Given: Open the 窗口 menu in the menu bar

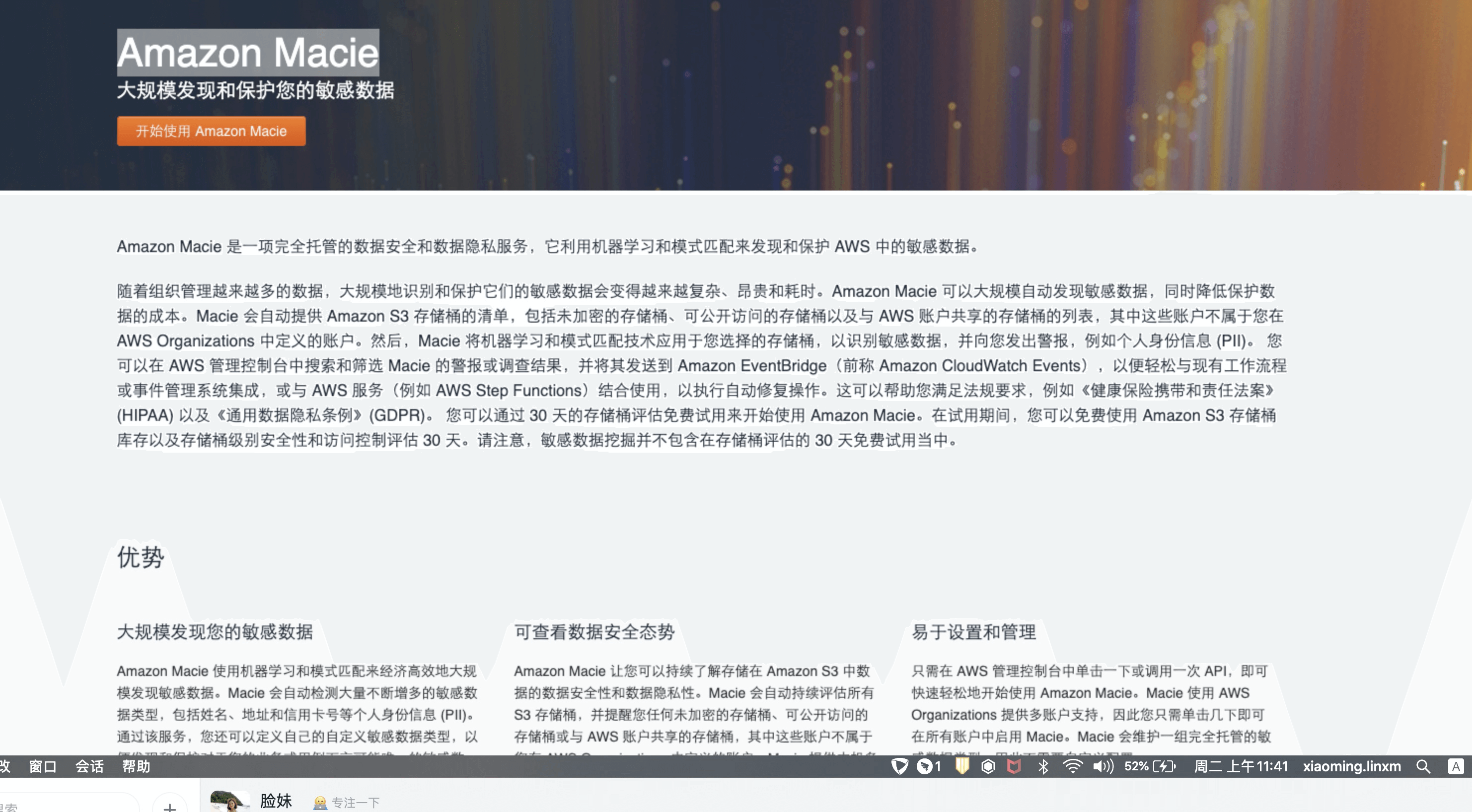Looking at the screenshot, I should coord(43,766).
